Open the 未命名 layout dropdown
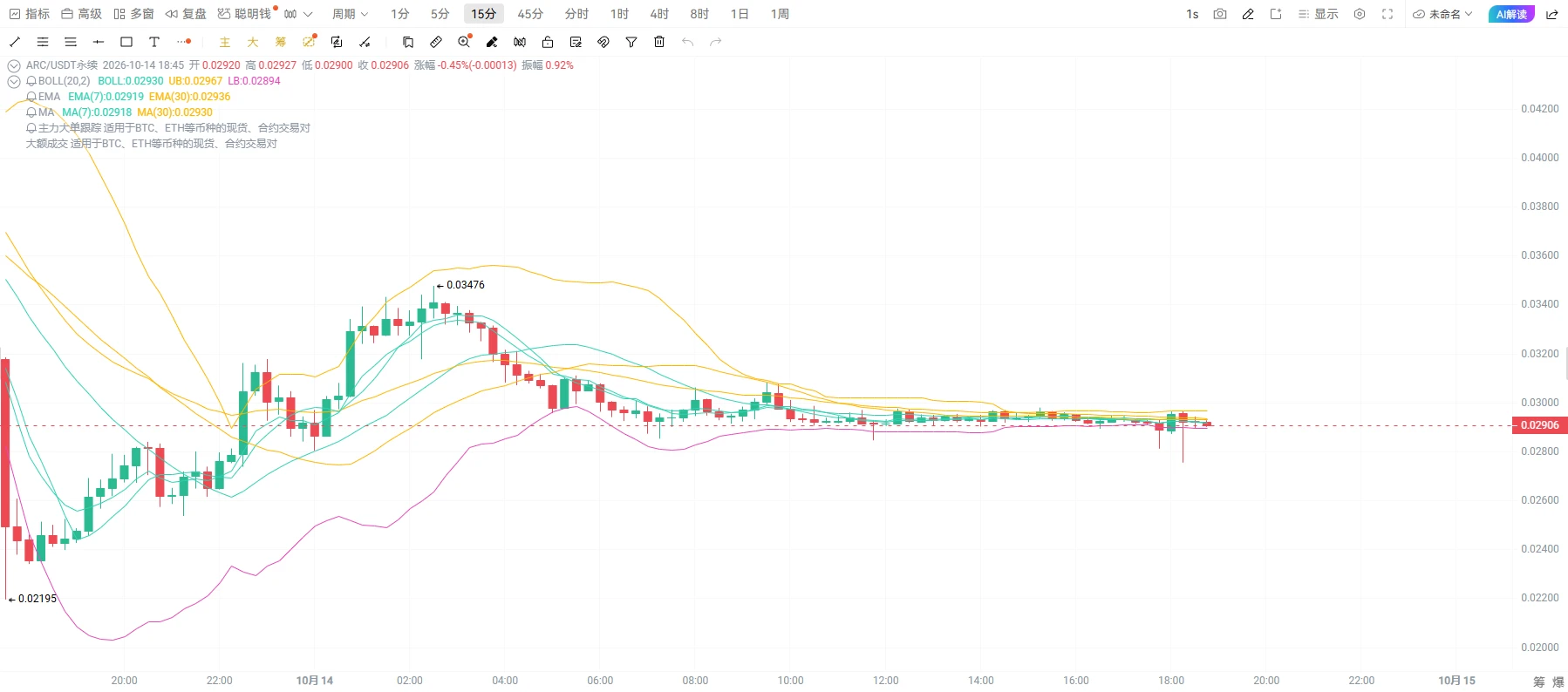Screen dimensions: 1568x692 [x=1442, y=14]
